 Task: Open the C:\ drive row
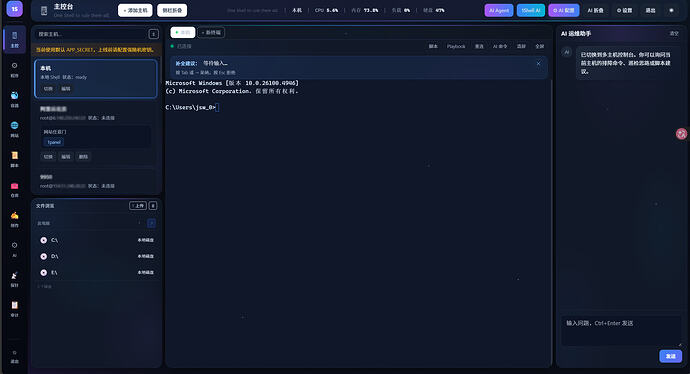(96, 240)
